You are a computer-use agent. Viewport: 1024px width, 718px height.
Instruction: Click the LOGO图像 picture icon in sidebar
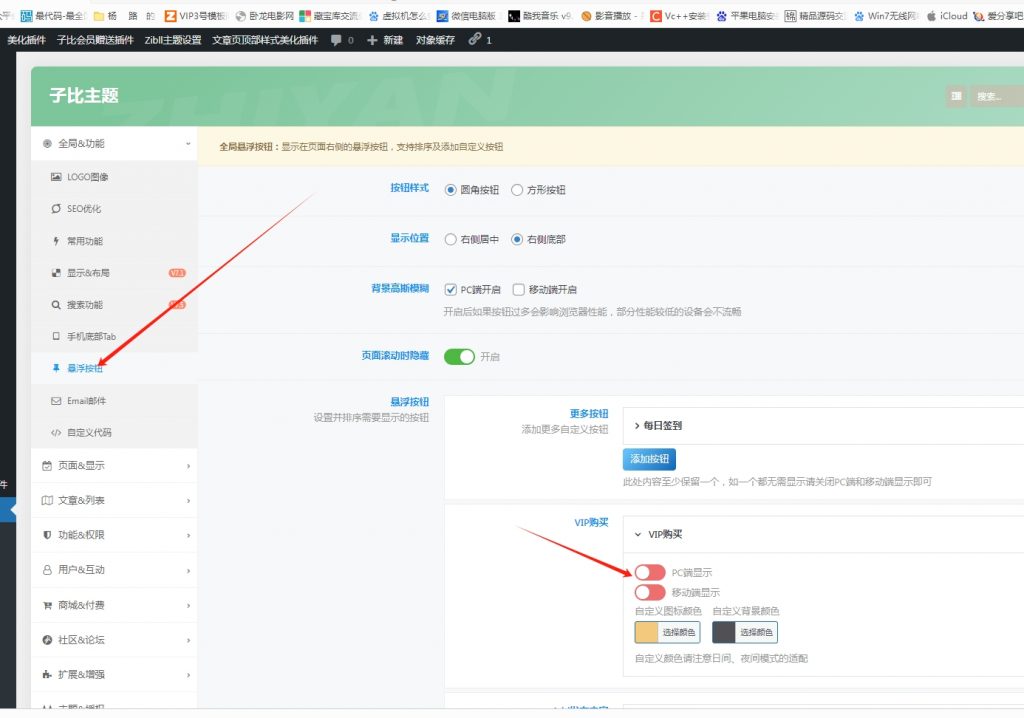point(56,177)
